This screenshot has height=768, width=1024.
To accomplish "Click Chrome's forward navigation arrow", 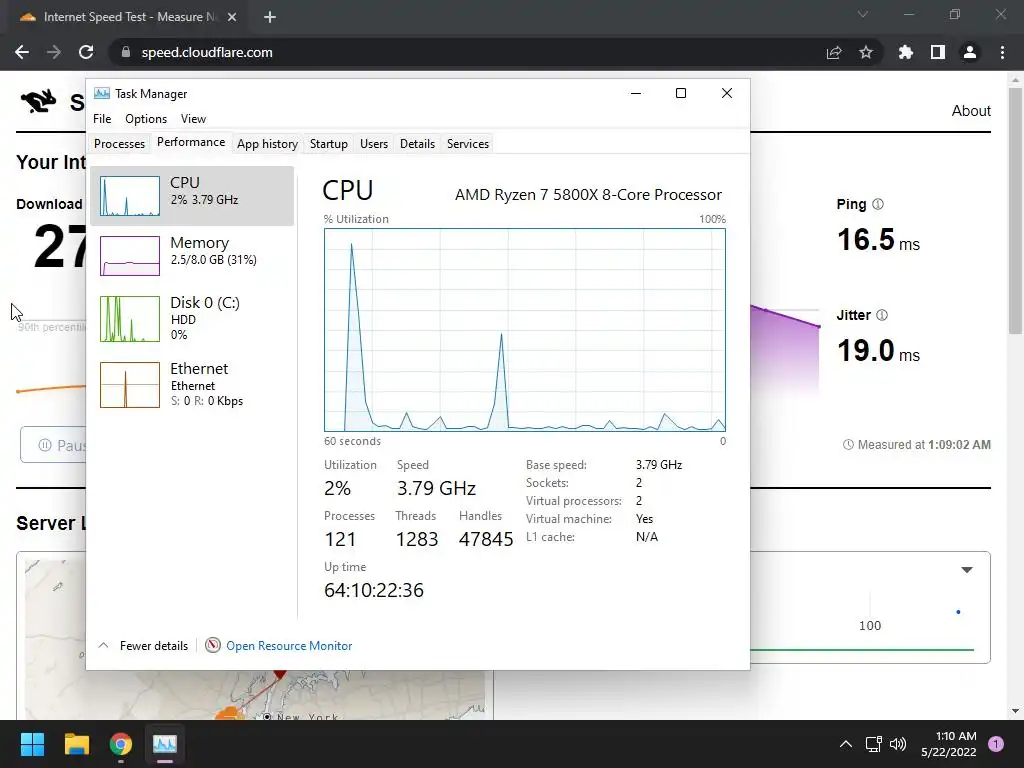I will [54, 52].
